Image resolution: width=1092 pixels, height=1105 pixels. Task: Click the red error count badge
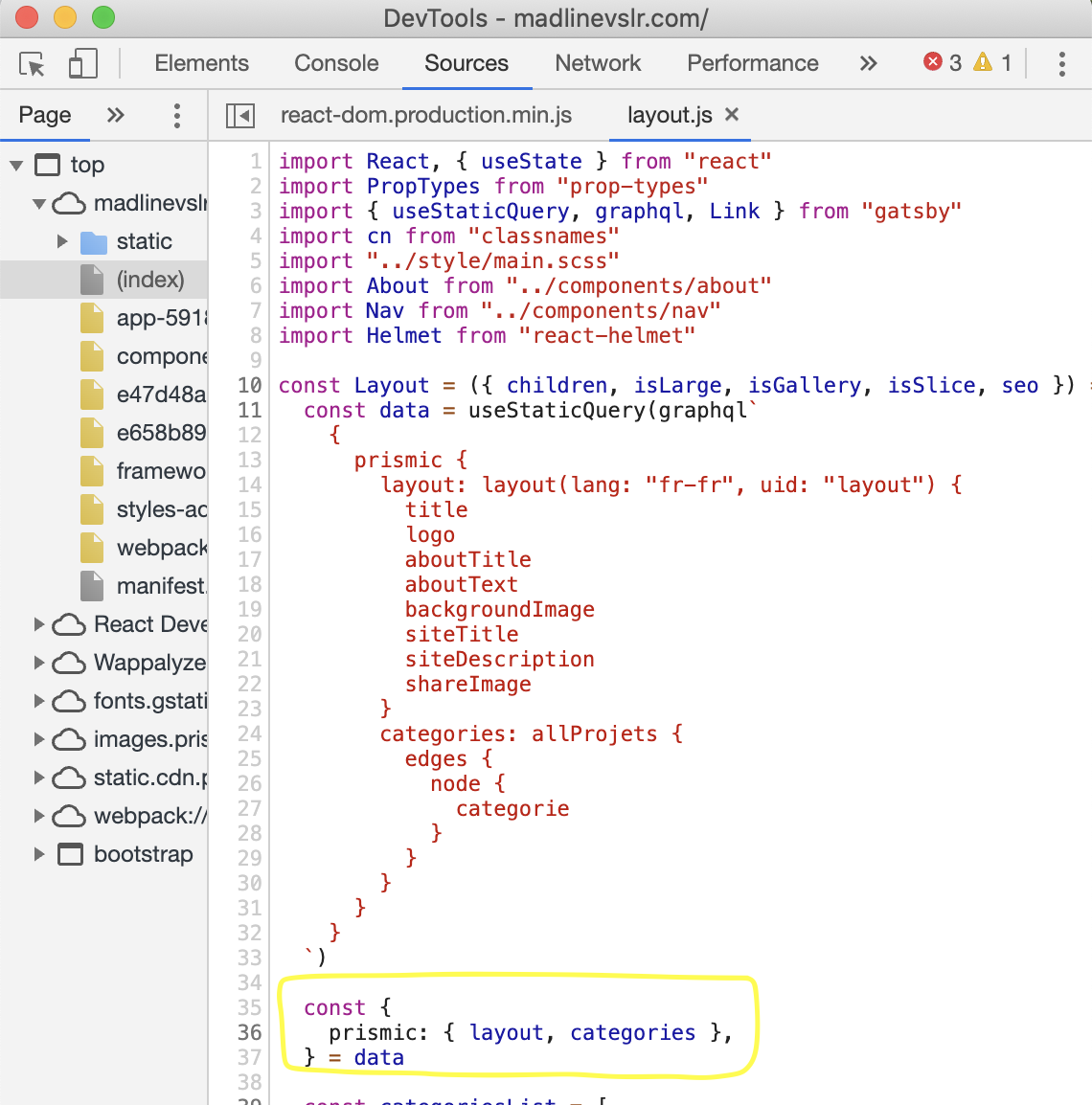[x=943, y=63]
